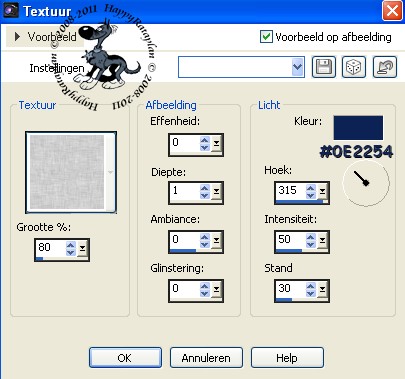Decrease Hoek with down arrow
Image resolution: width=405 pixels, height=379 pixels.
pyautogui.click(x=311, y=196)
